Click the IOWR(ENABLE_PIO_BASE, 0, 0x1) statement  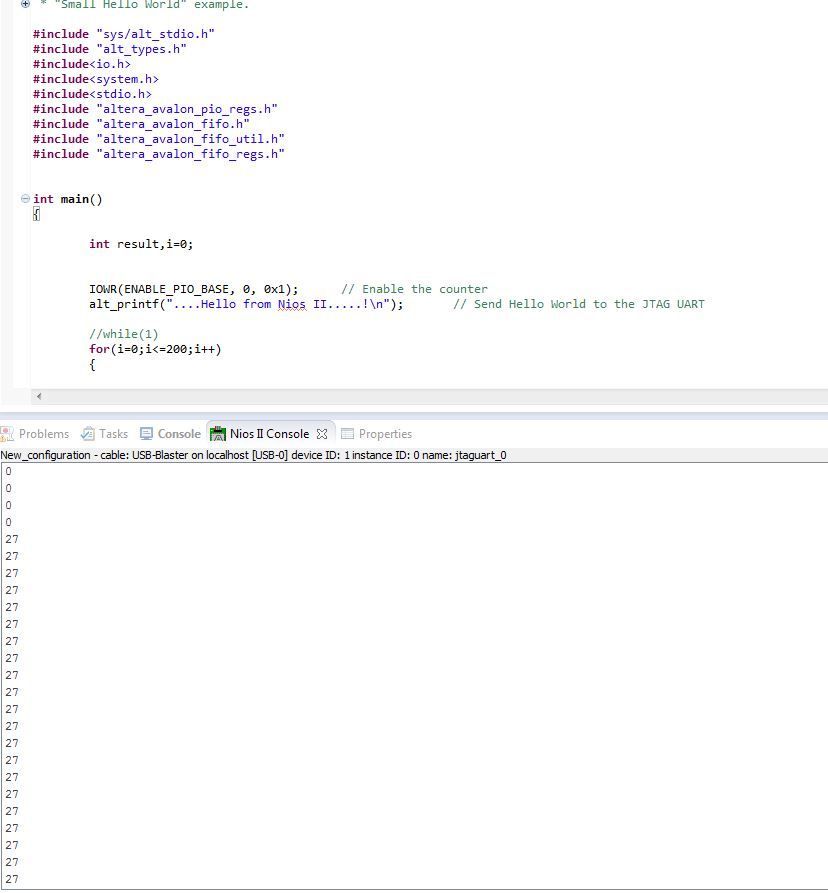click(193, 289)
